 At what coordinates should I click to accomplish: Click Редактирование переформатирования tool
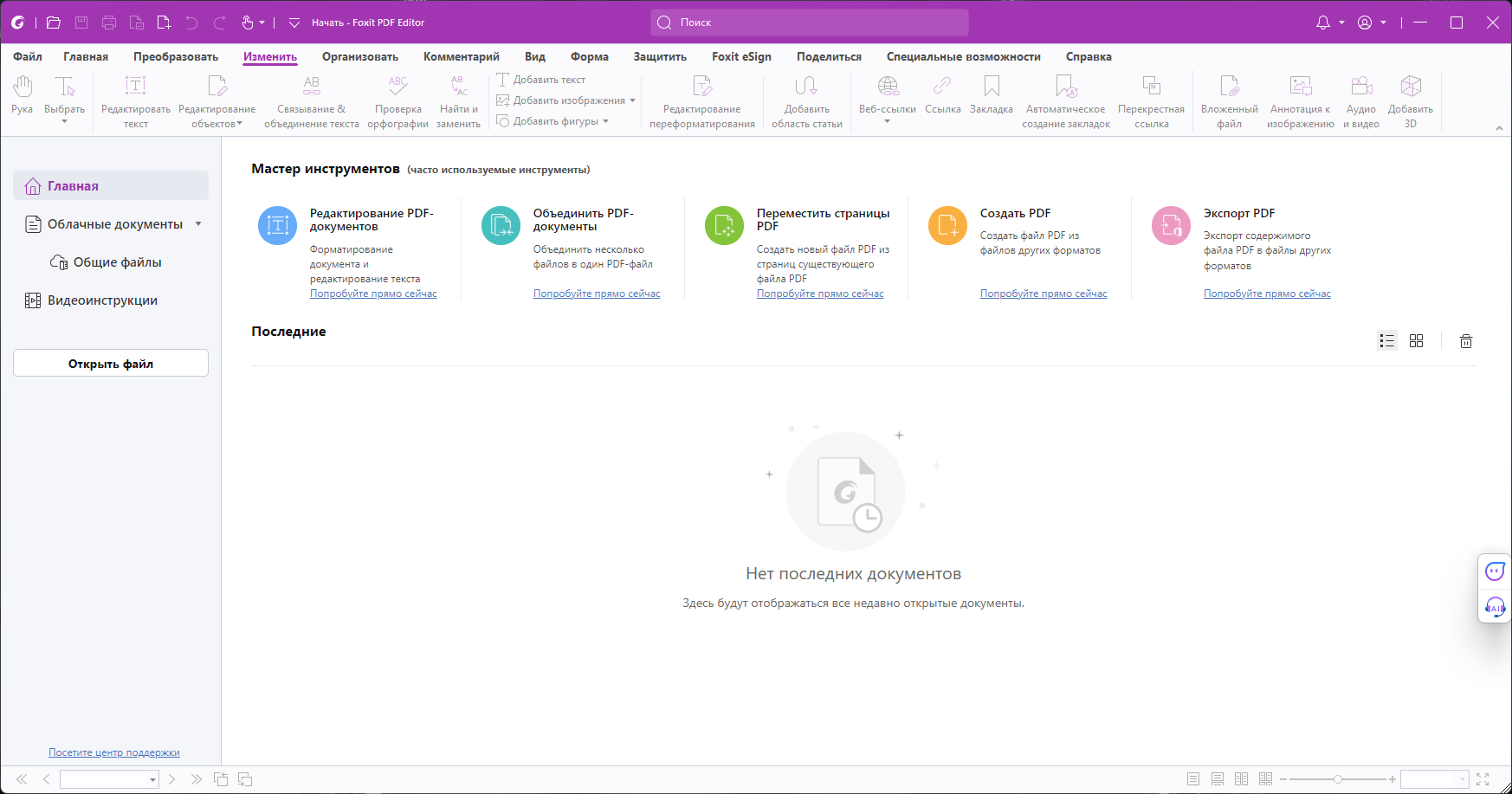[x=702, y=101]
